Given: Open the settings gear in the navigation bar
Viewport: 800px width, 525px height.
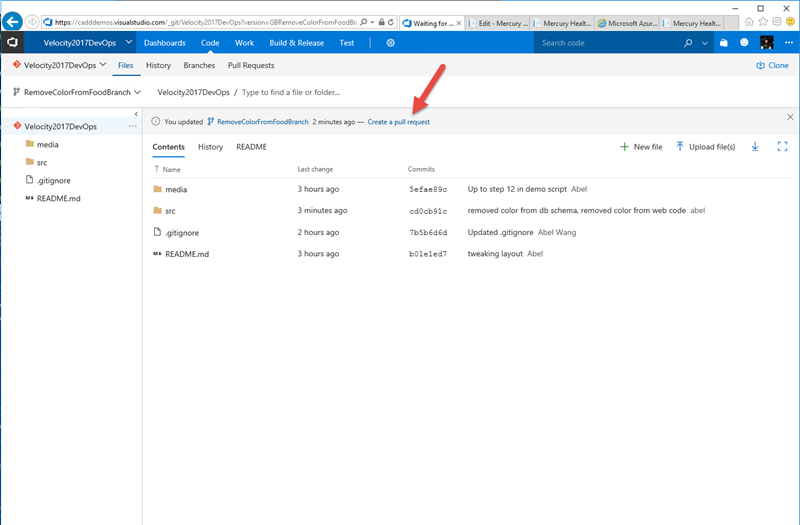Looking at the screenshot, I should (391, 43).
